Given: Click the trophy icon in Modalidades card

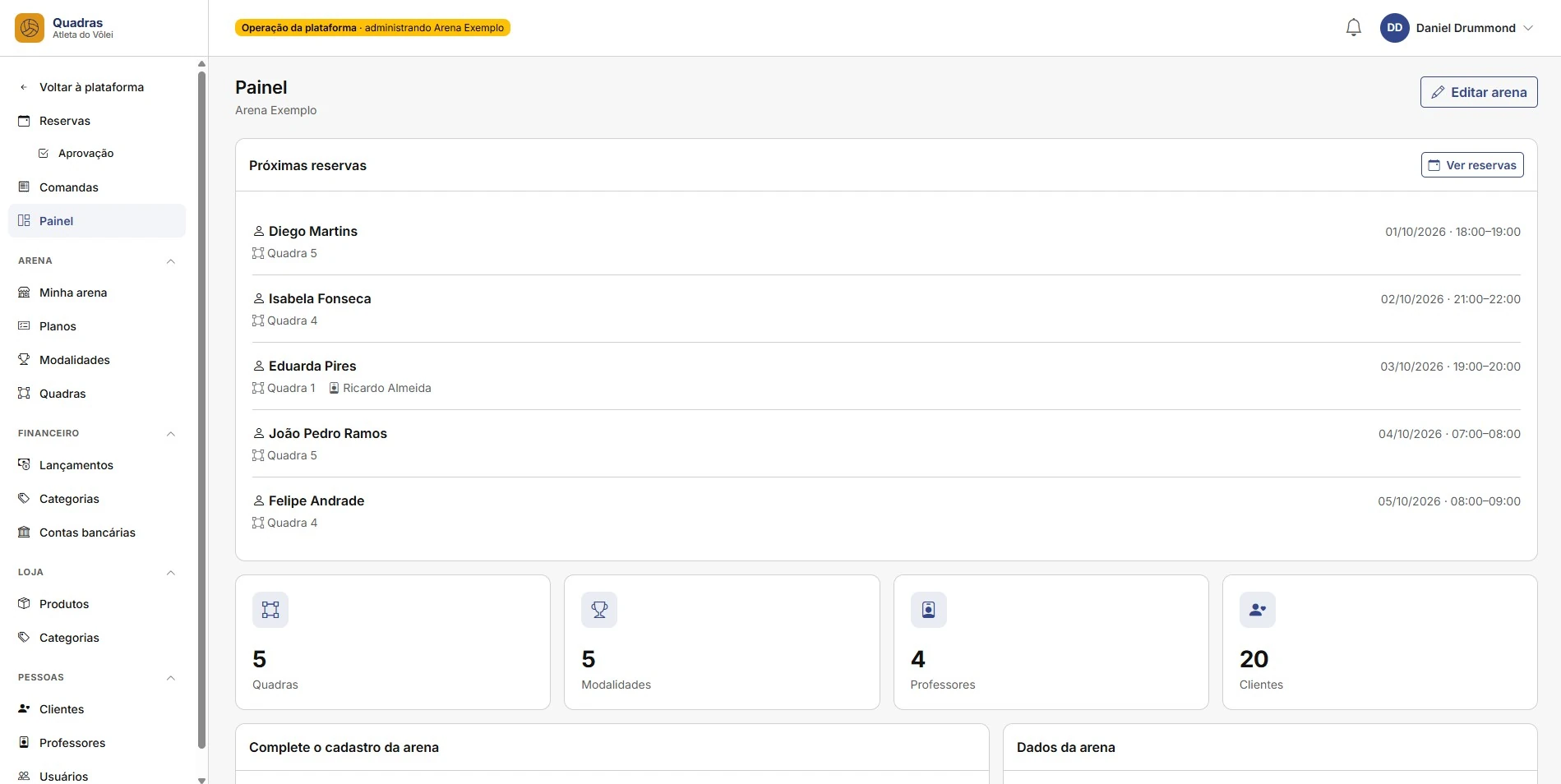Looking at the screenshot, I should coord(599,610).
